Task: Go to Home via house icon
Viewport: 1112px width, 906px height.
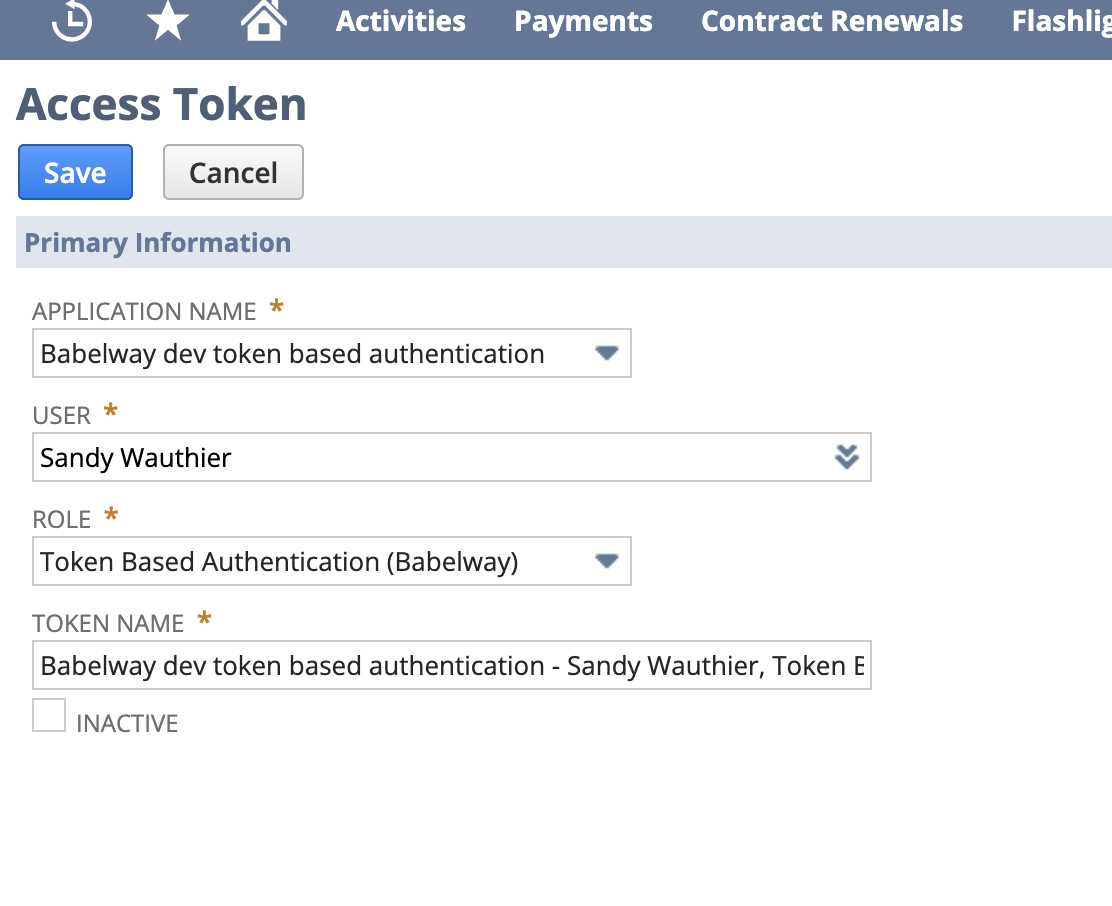Action: pyautogui.click(x=264, y=20)
